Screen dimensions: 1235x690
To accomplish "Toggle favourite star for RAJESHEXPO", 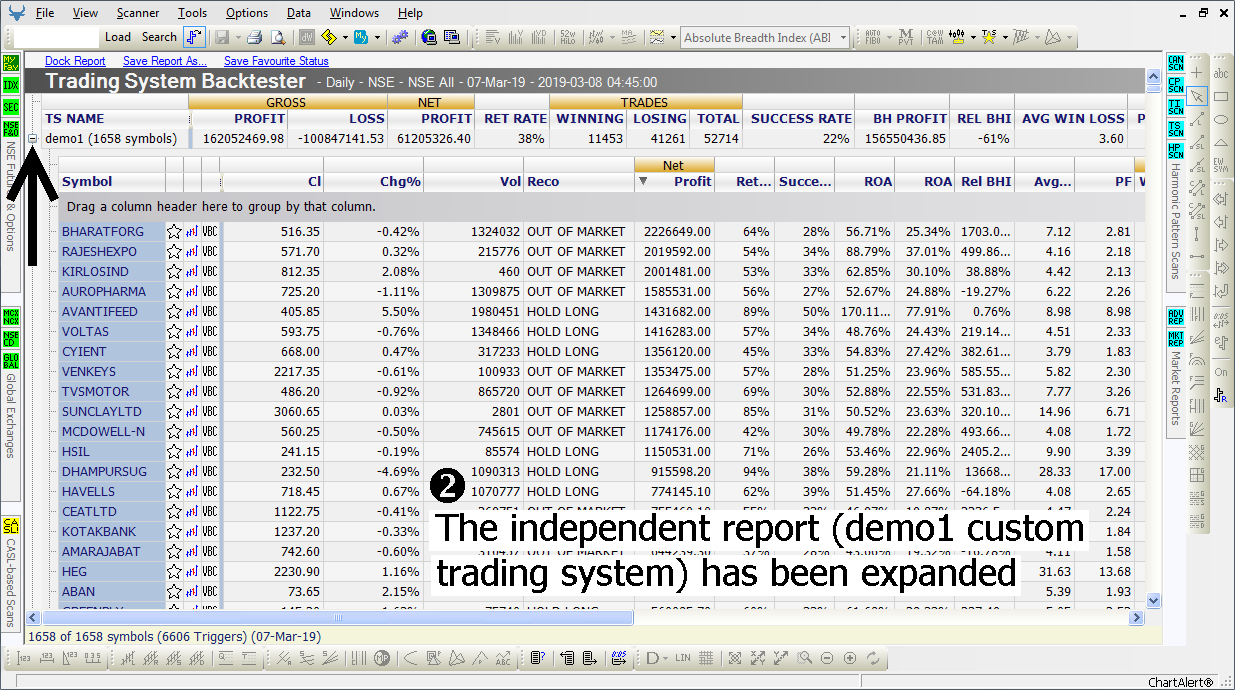I will 174,252.
